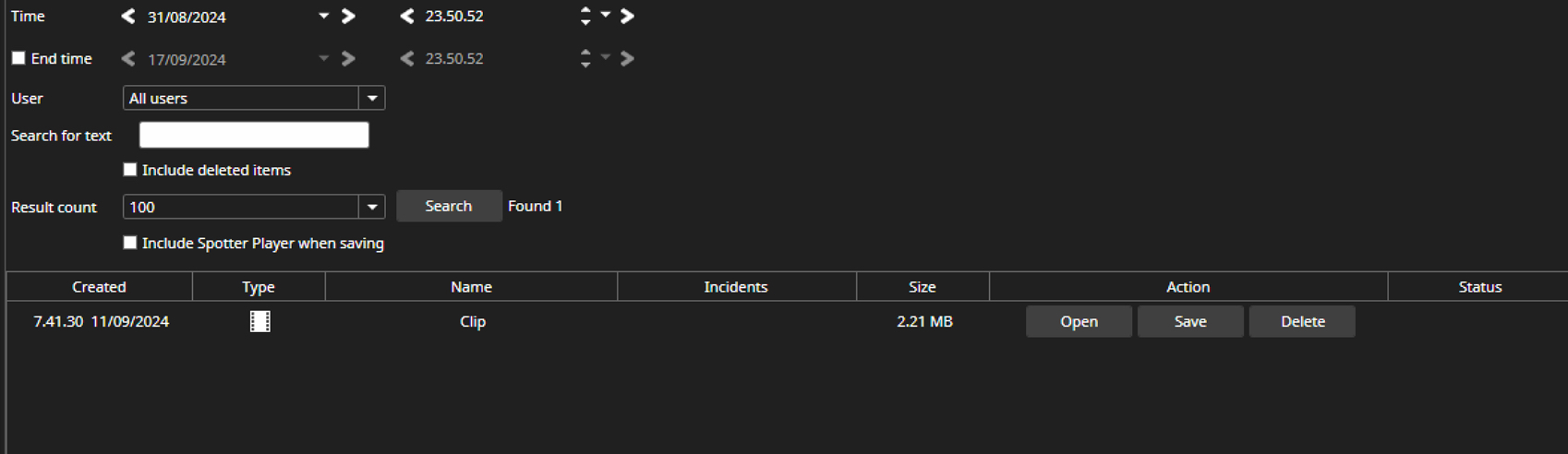
Task: Sort by the Size column header
Action: pyautogui.click(x=922, y=287)
